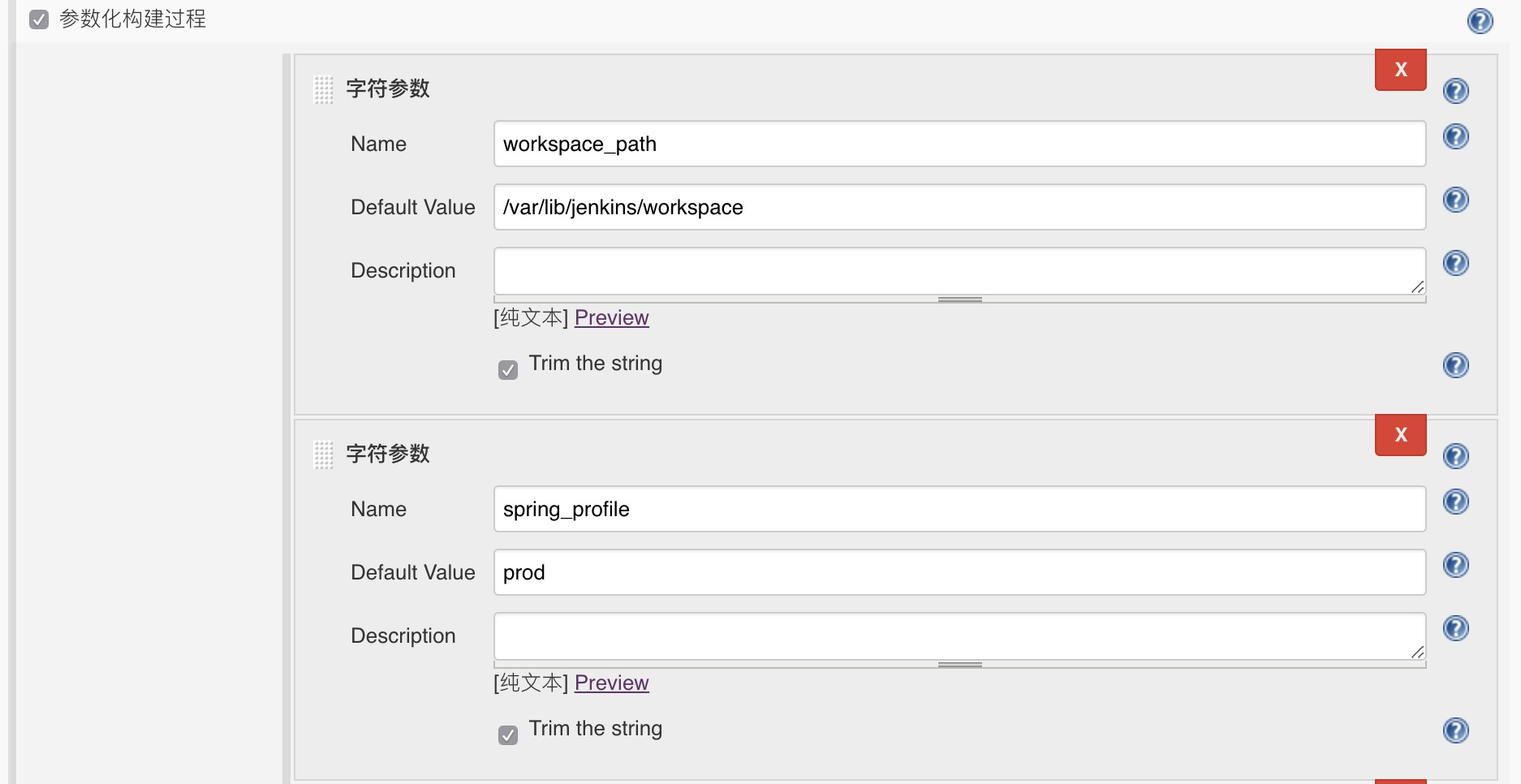Image resolution: width=1521 pixels, height=784 pixels.
Task: Toggle Trim the string for spring_profile
Action: (x=508, y=735)
